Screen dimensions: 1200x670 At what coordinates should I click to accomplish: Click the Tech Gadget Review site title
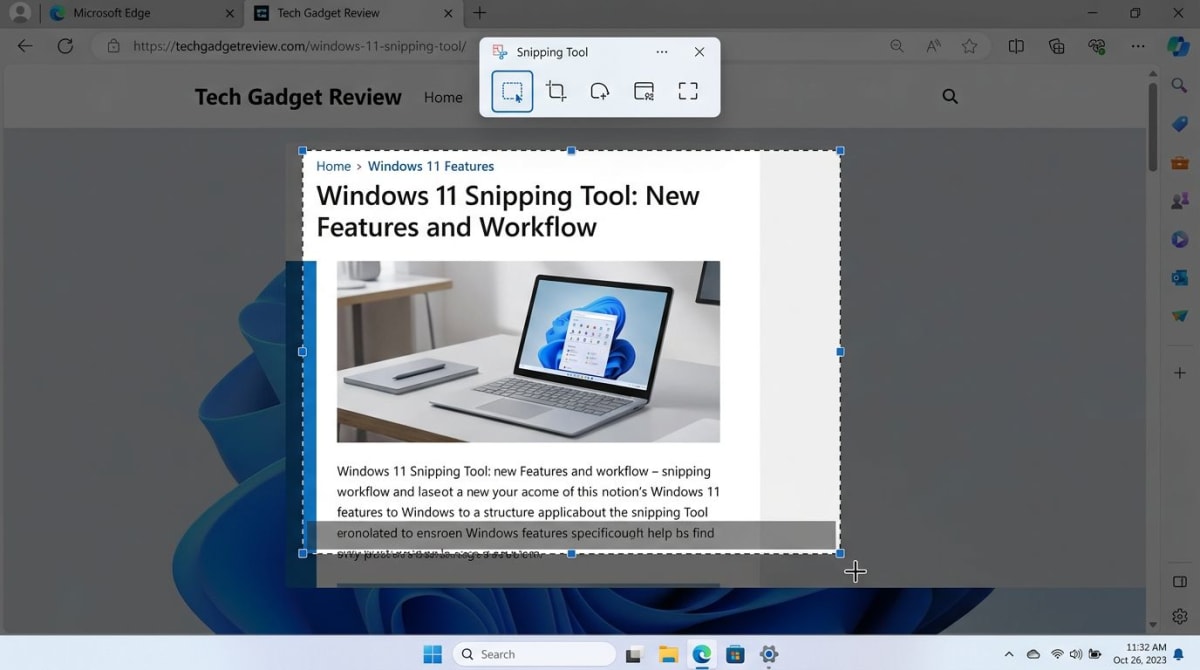click(298, 97)
